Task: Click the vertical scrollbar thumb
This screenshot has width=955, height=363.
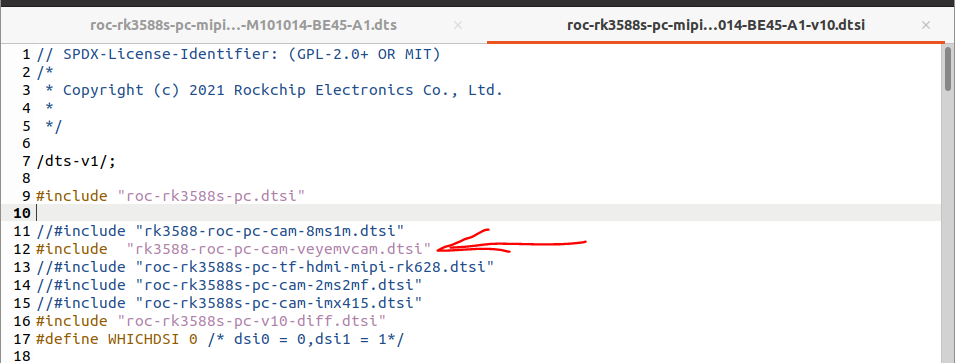Action: pyautogui.click(x=948, y=68)
